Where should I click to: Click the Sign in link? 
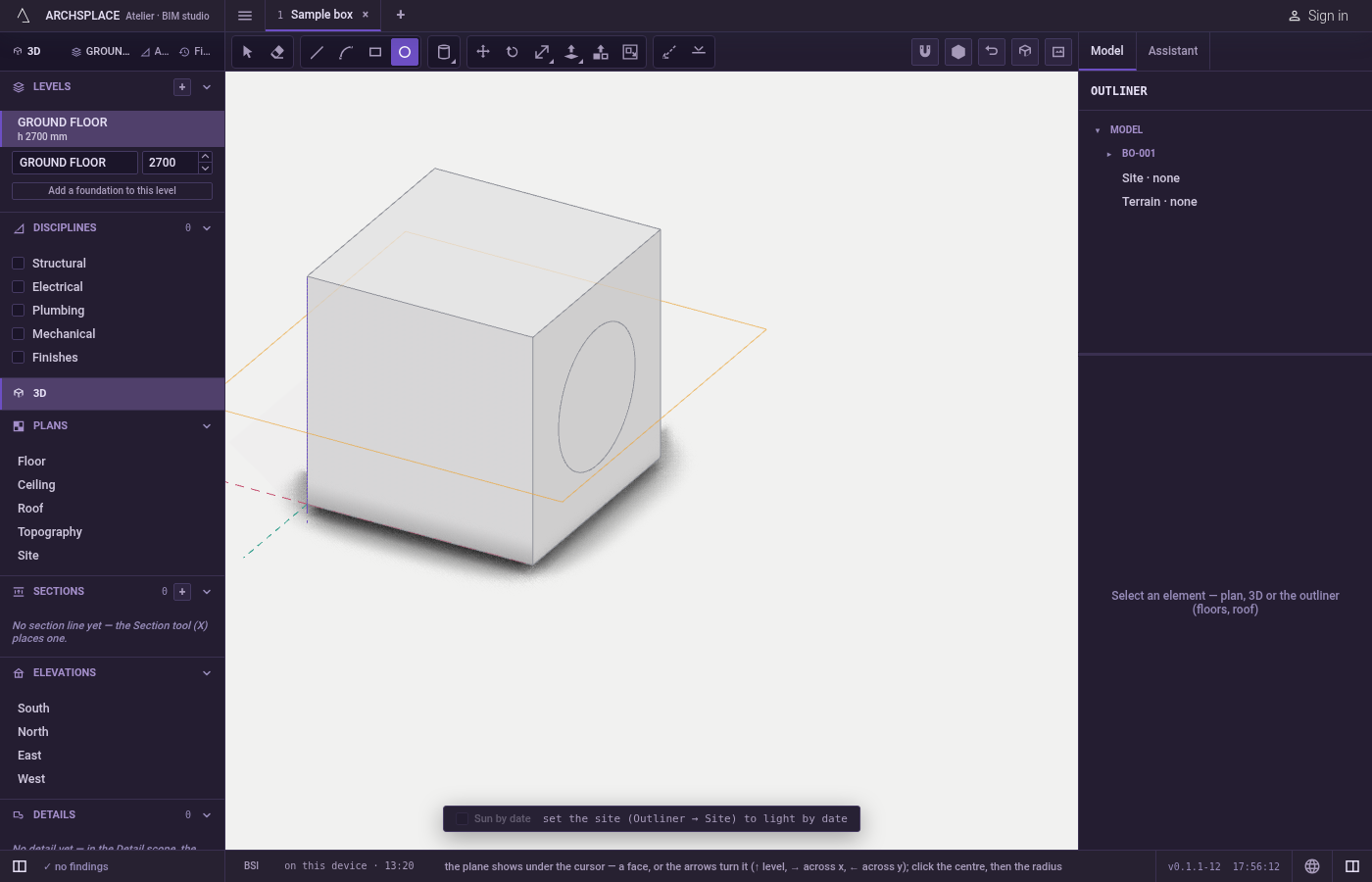(1318, 16)
